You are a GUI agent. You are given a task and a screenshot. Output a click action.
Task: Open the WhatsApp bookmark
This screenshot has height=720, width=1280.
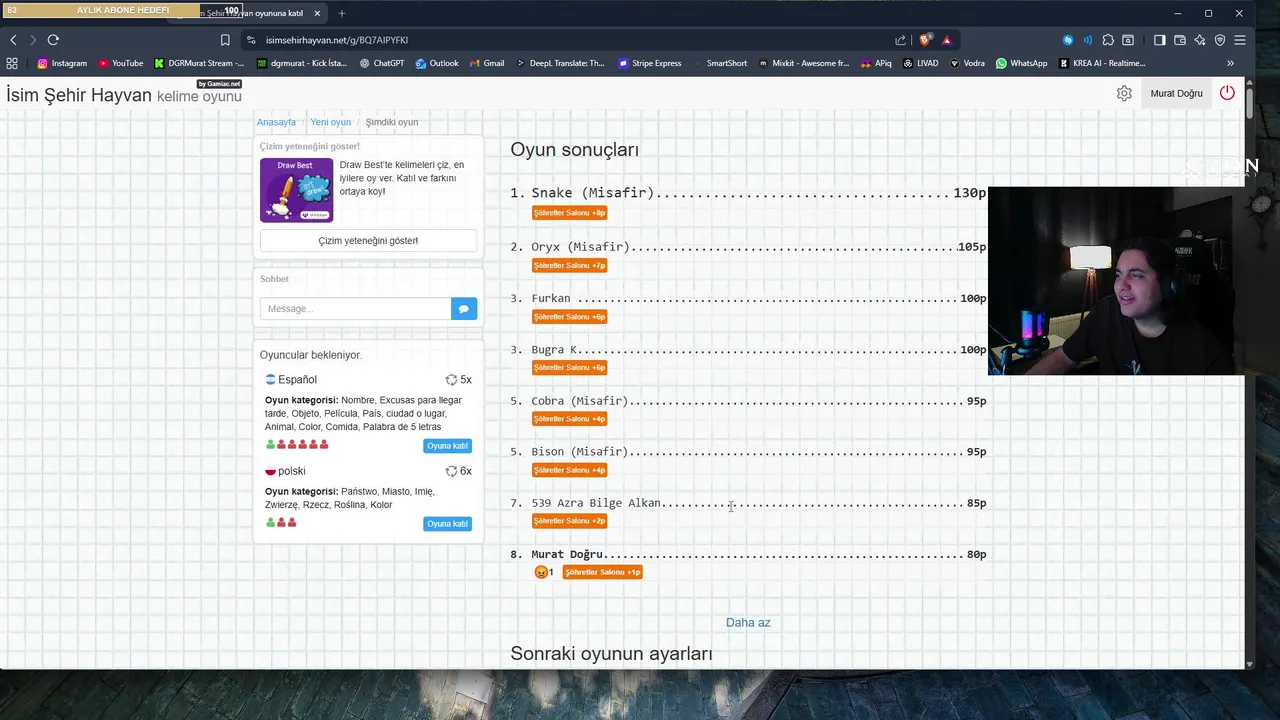[x=1021, y=63]
